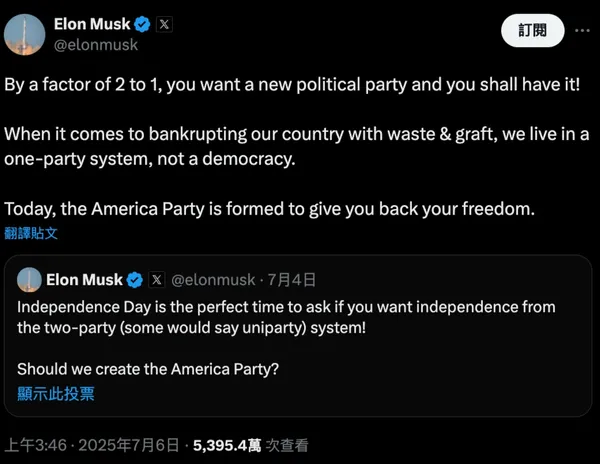Screen dimensions: 600x464
Task: Click "Should we create the America Party?" question
Action: coord(148,369)
